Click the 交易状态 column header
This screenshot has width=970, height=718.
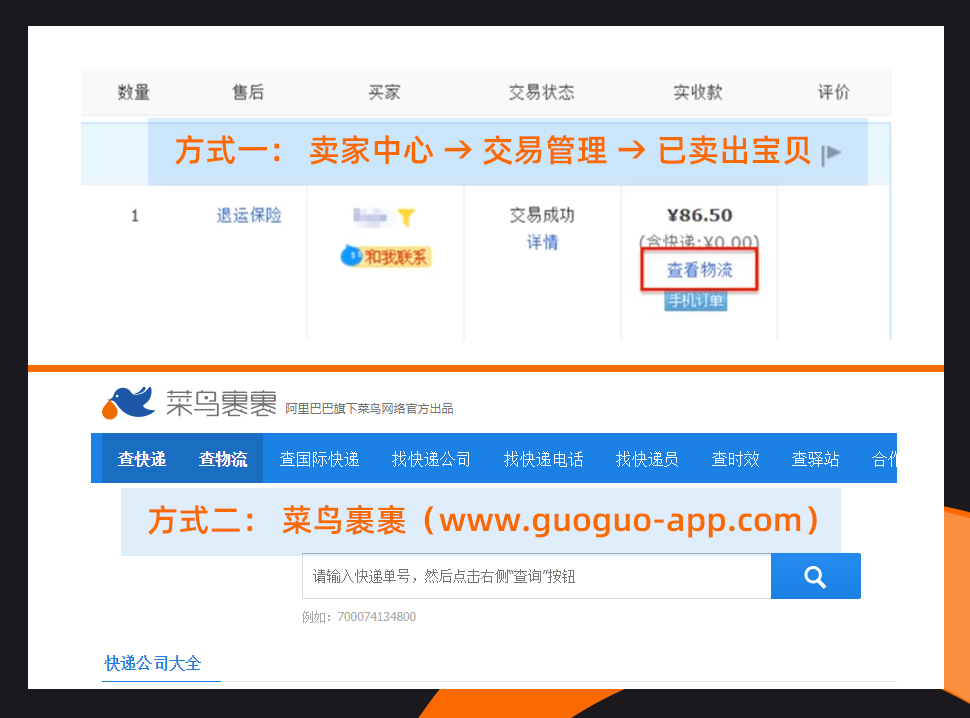[541, 92]
